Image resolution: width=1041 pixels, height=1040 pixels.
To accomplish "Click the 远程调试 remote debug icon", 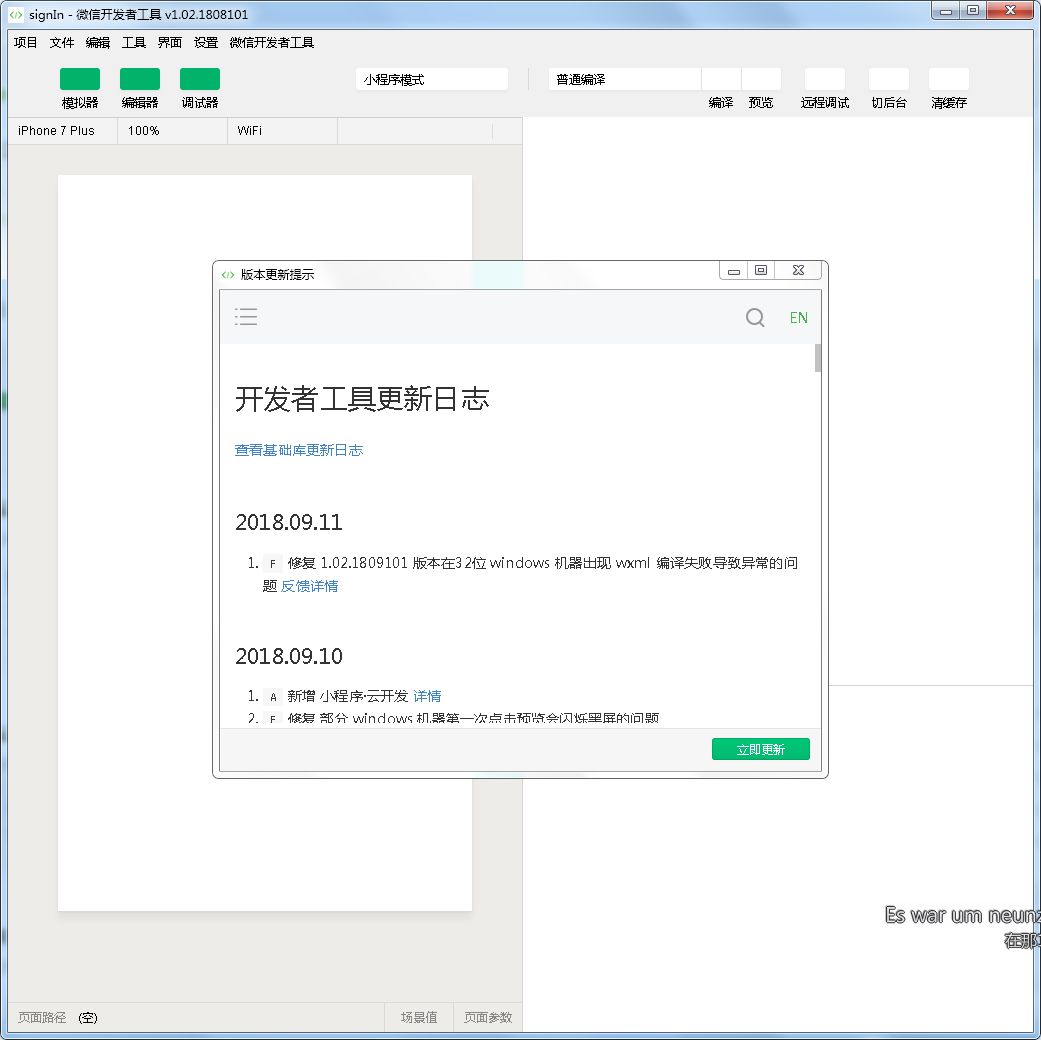I will point(825,79).
